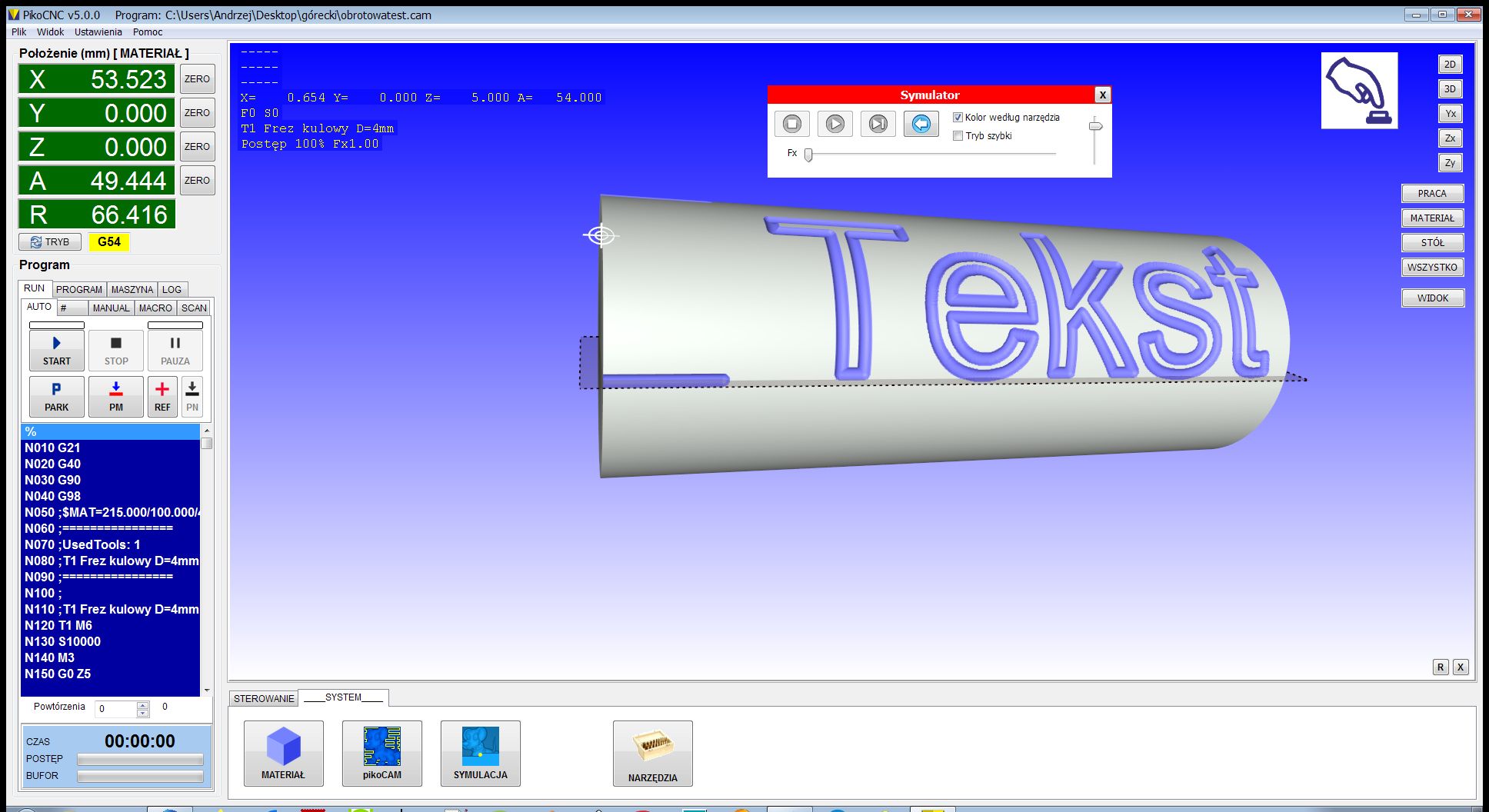
Task: Open the Ustawienia menu
Action: point(98,32)
